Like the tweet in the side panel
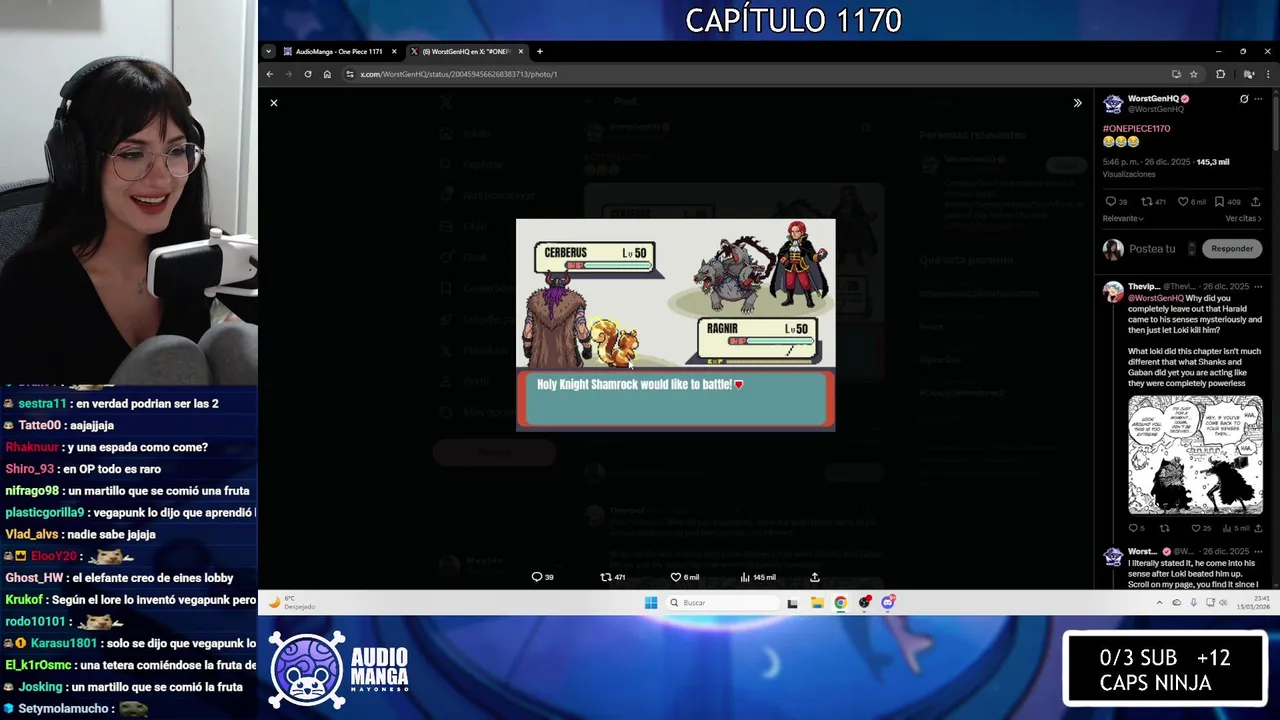This screenshot has width=1280, height=720. pyautogui.click(x=1191, y=202)
